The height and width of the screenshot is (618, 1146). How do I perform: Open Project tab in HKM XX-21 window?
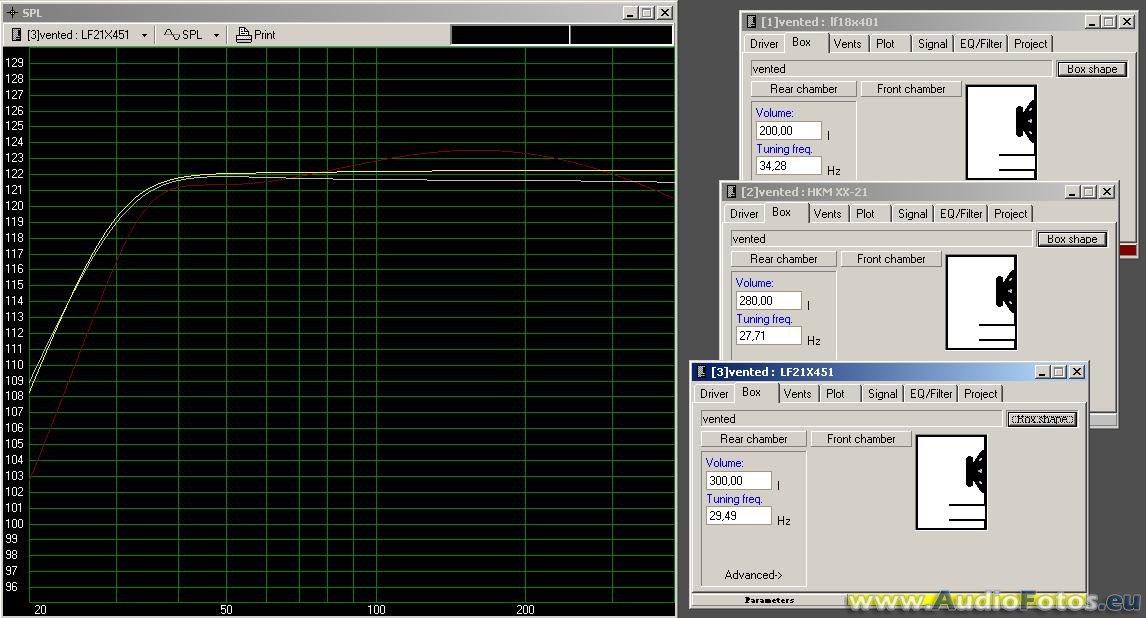[x=1011, y=214]
